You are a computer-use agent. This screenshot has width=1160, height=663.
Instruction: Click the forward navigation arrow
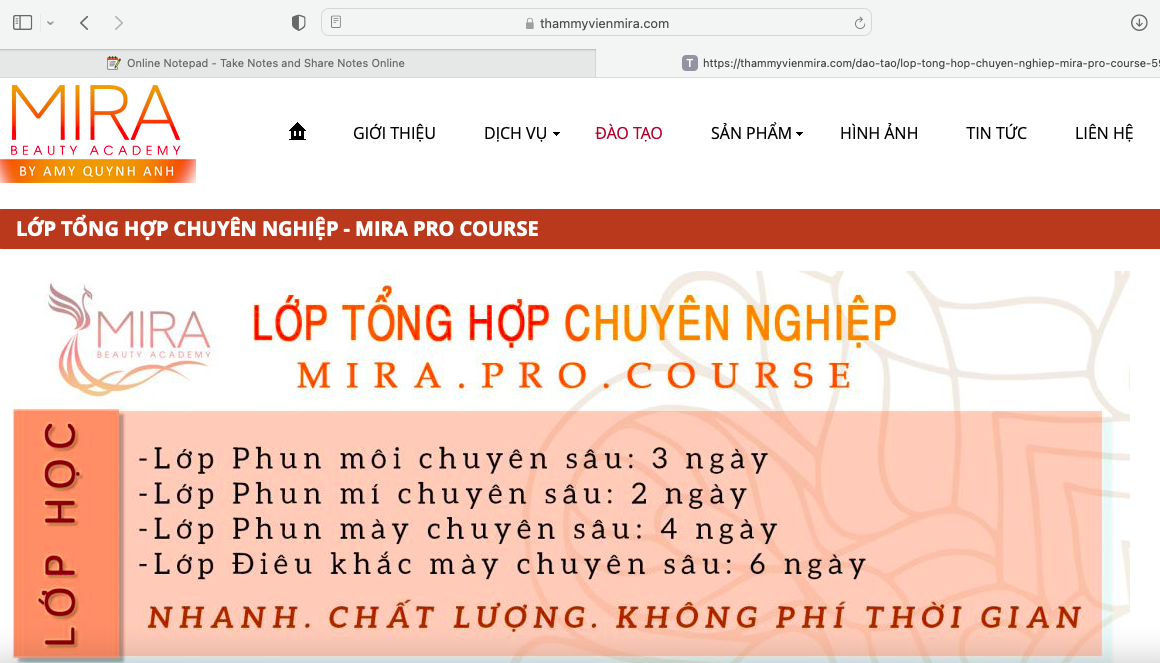pos(119,22)
